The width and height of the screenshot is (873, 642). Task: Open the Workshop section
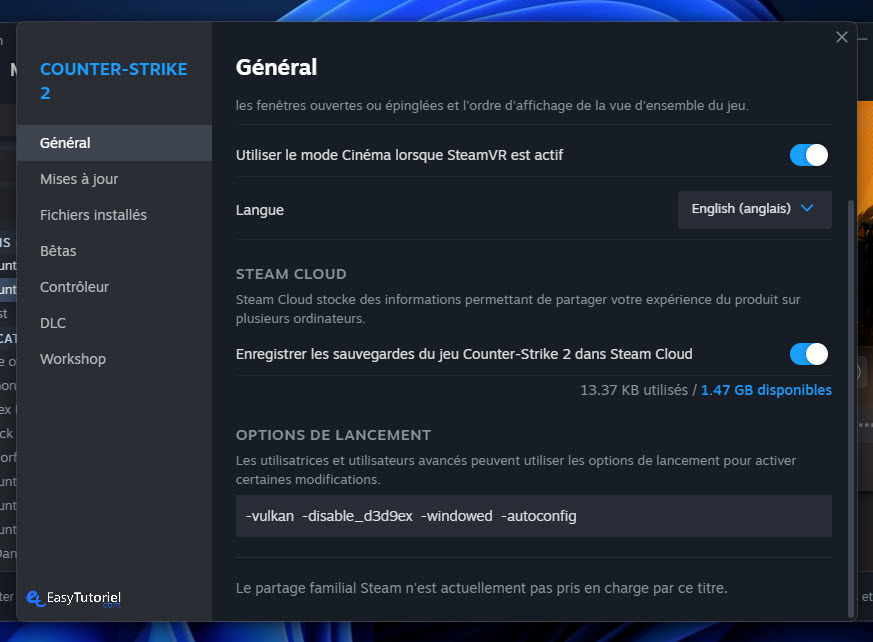114,359
